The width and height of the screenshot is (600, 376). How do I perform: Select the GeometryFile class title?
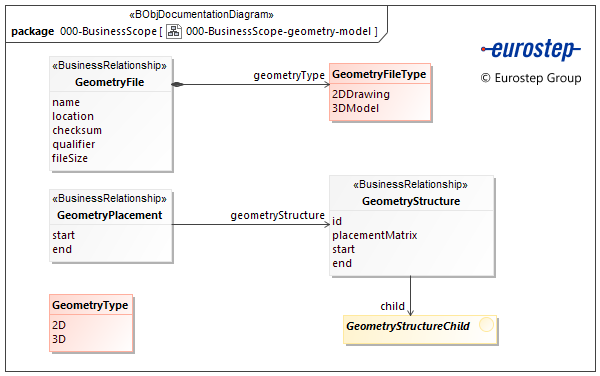pos(109,82)
